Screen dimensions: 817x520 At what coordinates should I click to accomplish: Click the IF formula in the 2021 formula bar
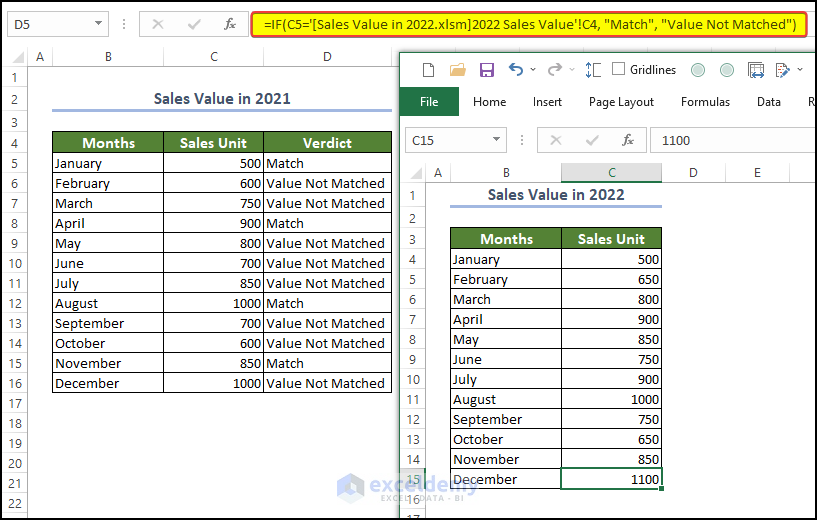(529, 24)
